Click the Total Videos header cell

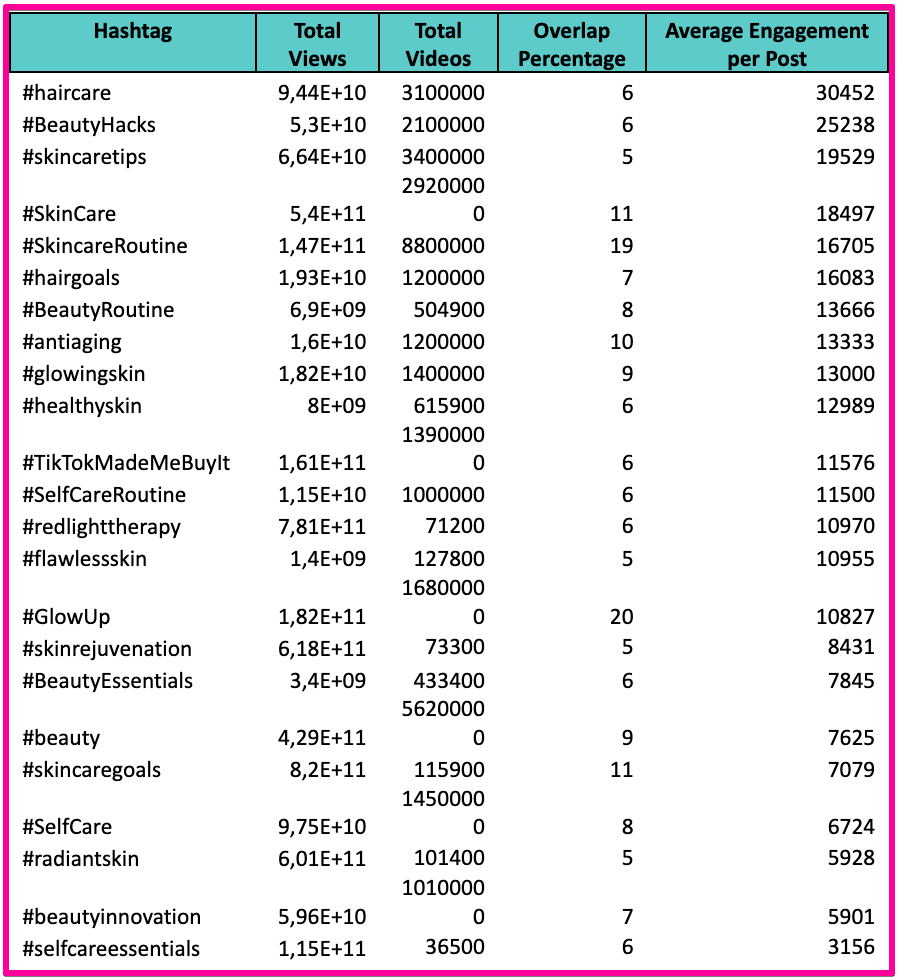[438, 45]
